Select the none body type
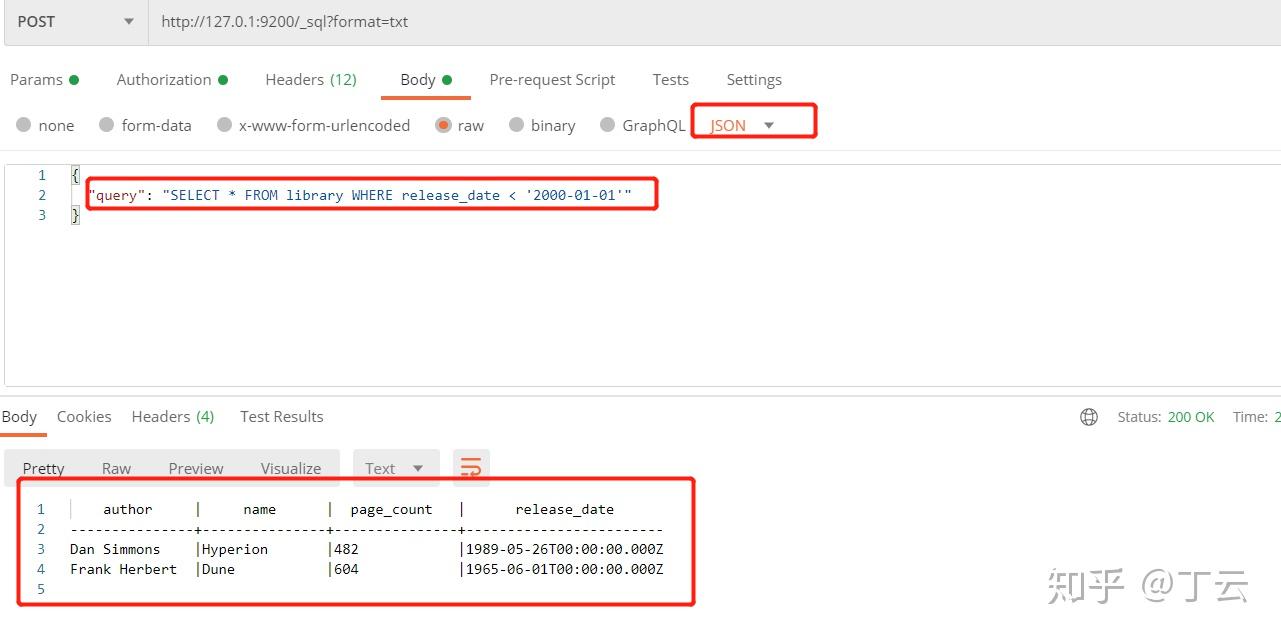 [x=45, y=124]
